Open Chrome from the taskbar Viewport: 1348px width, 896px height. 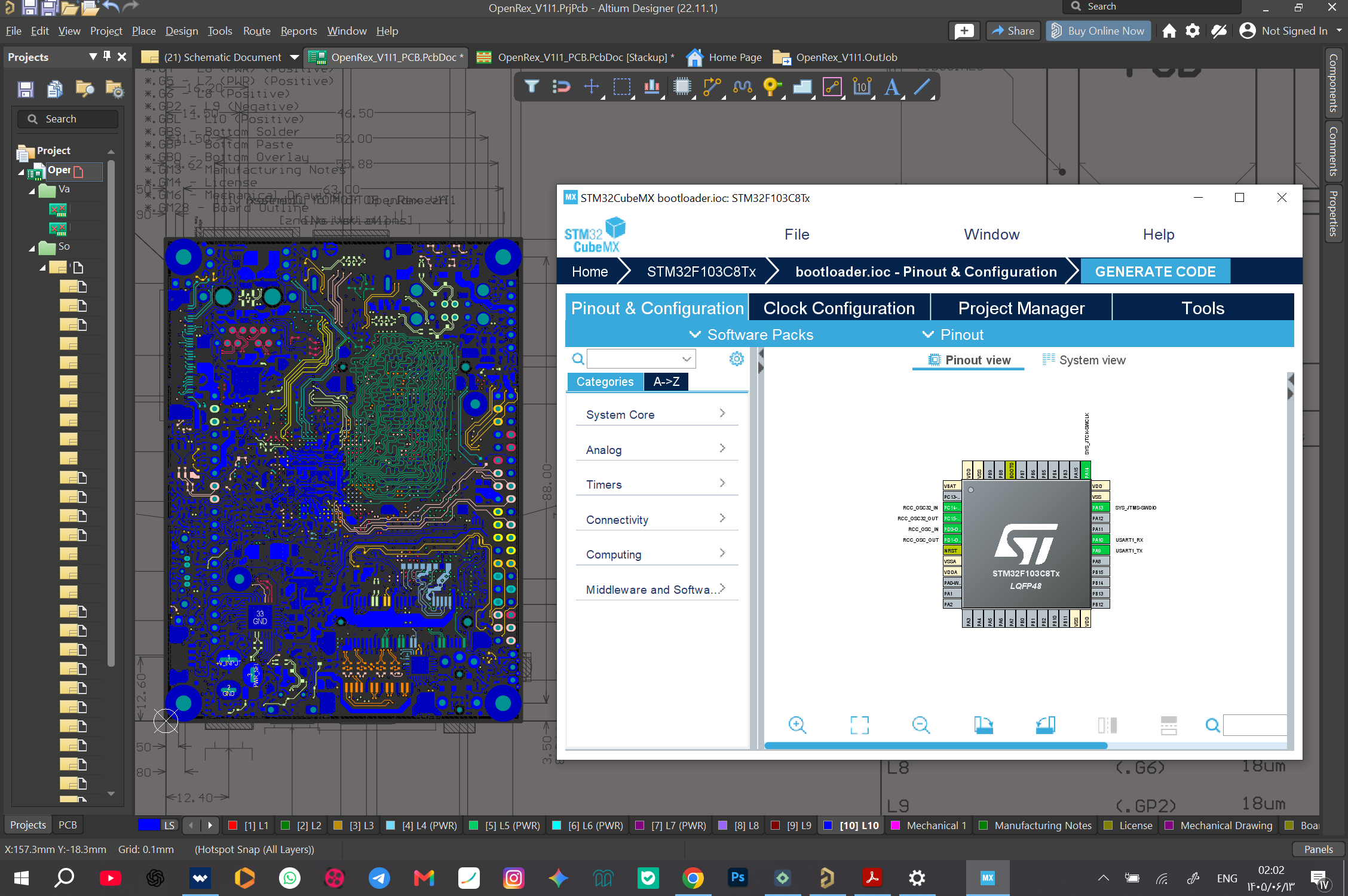tap(693, 877)
